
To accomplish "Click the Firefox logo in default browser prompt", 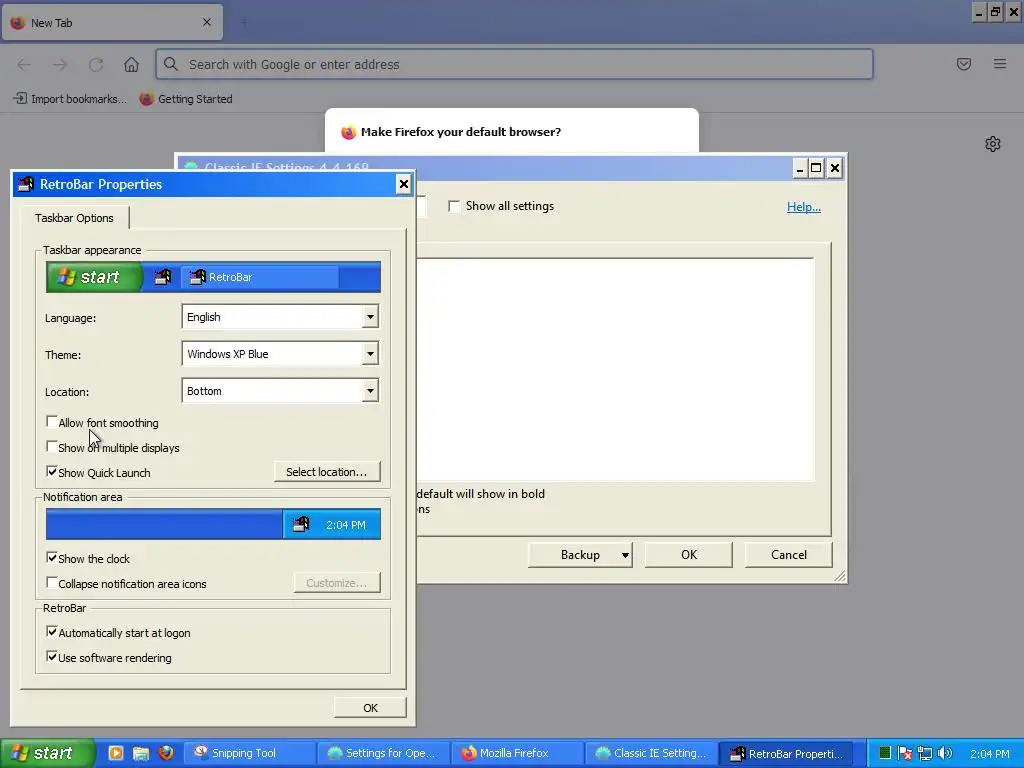I will tap(349, 133).
